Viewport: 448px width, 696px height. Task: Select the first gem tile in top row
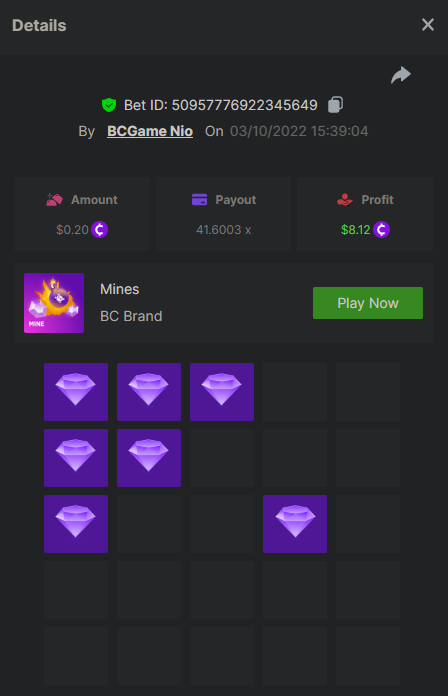click(x=76, y=392)
